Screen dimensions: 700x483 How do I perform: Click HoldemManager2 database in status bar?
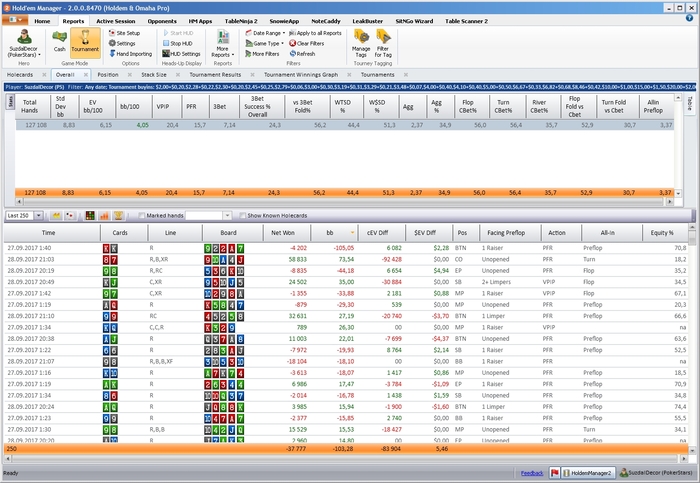click(588, 473)
